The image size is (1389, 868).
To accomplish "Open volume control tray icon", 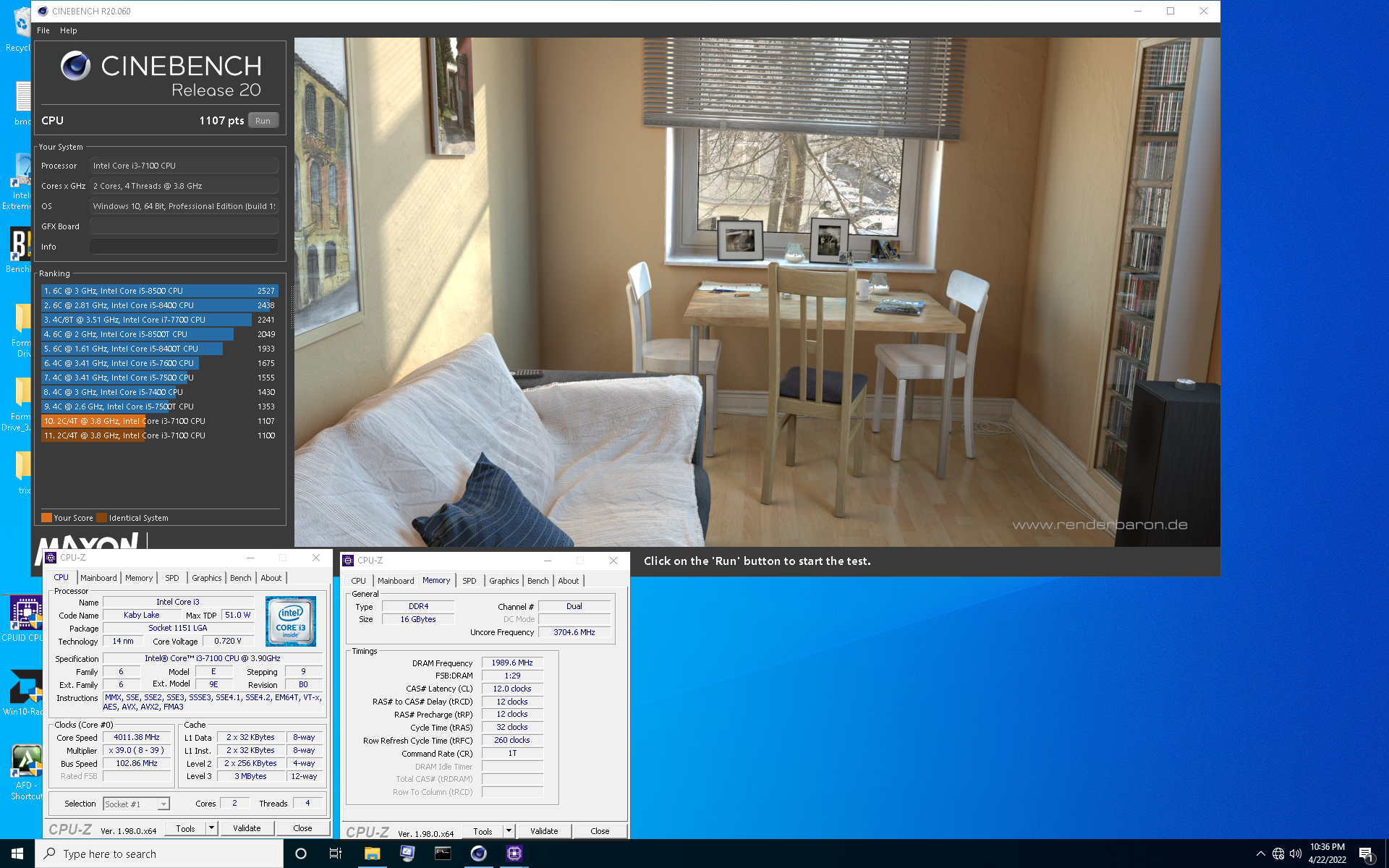I will click(1296, 854).
